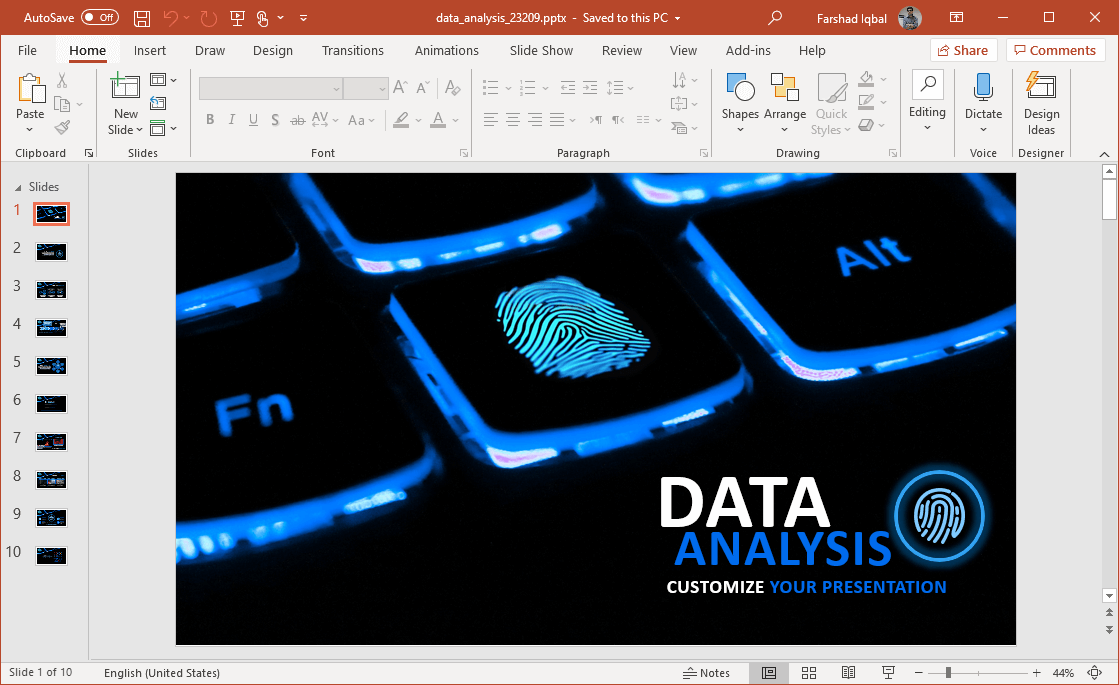Start Slide Show from status bar
This screenshot has height=685, width=1119.
888,673
